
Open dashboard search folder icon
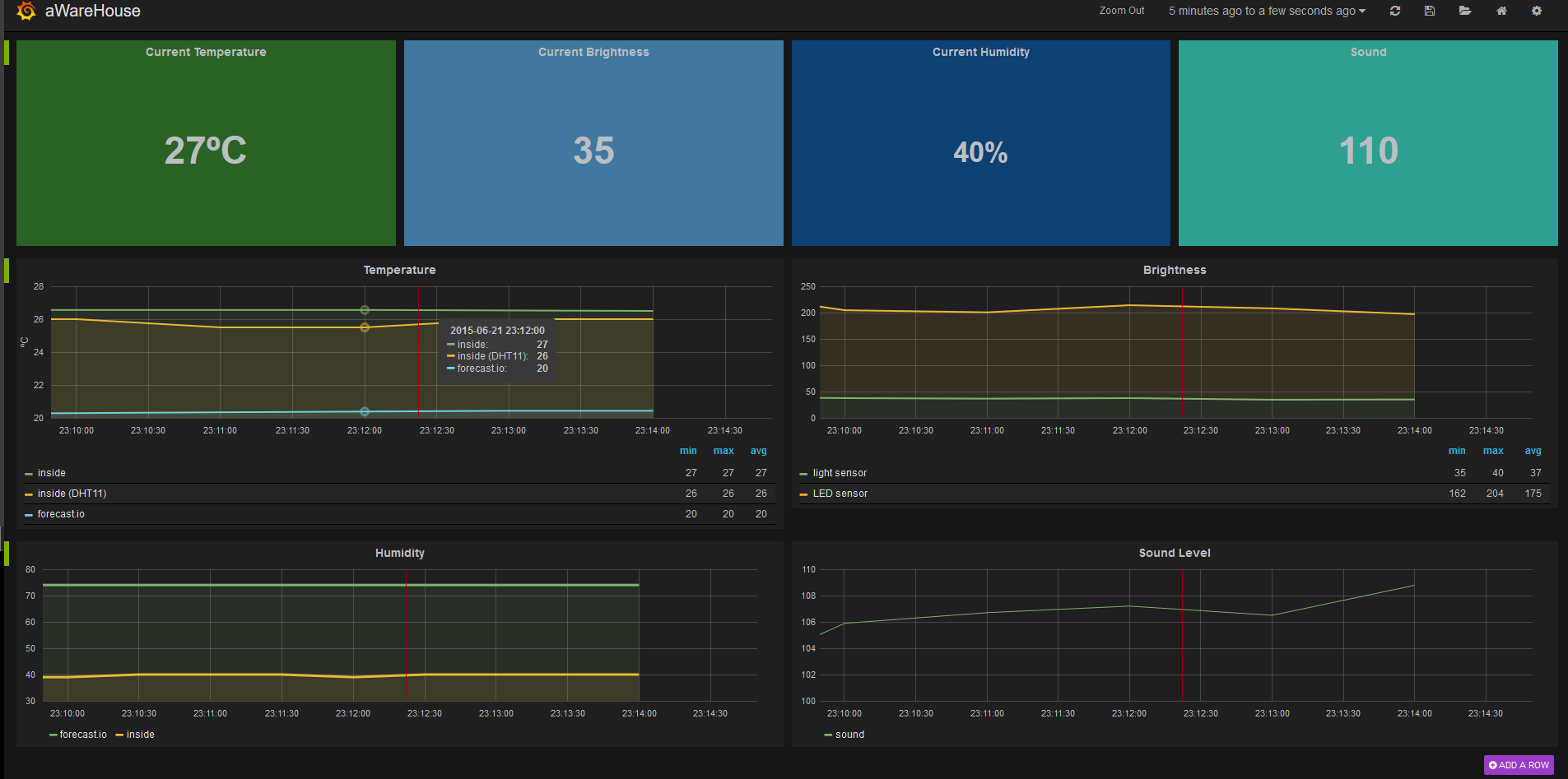(1465, 11)
